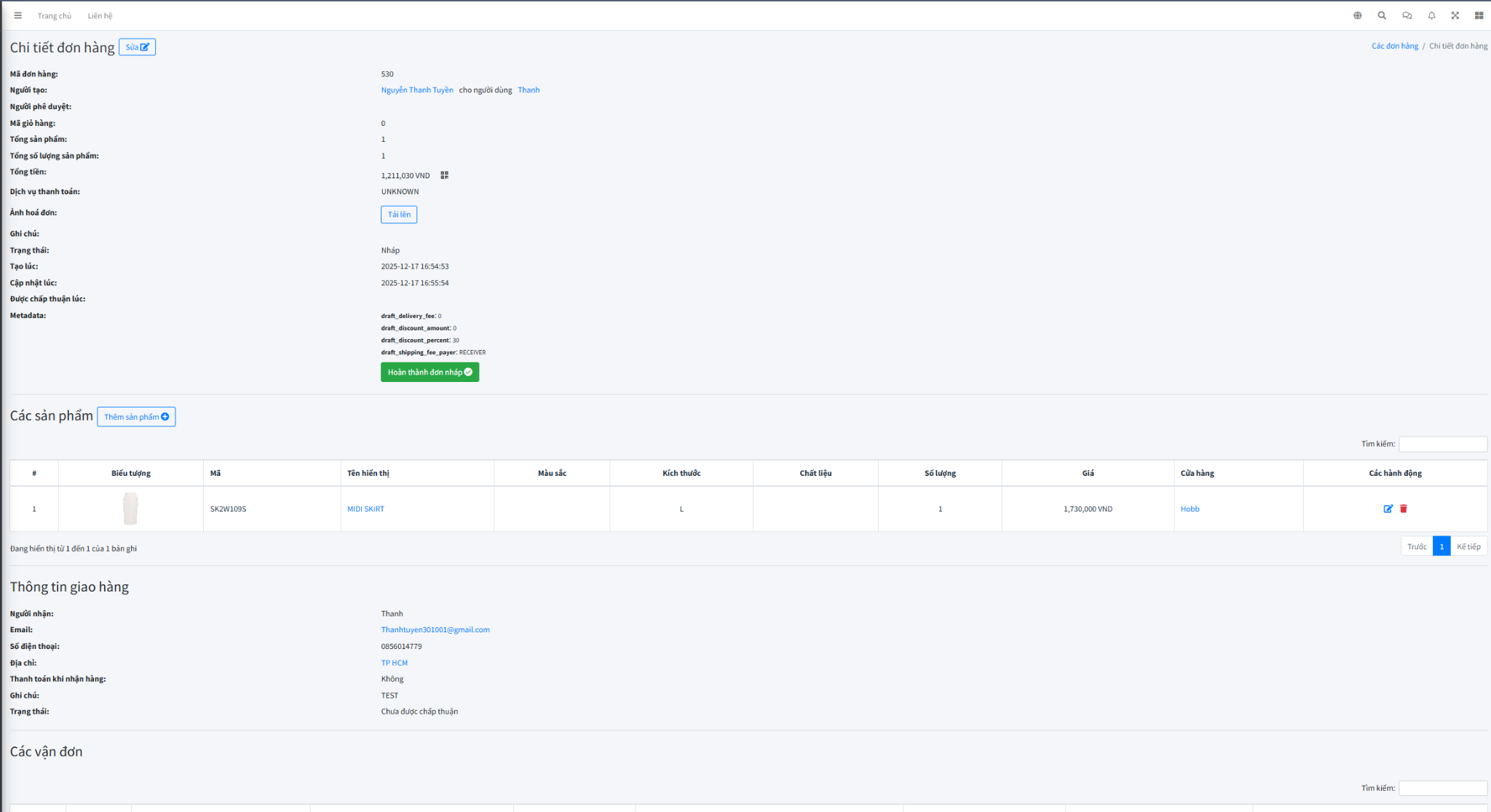Screen dimensions: 1491x812
Task: Open the hamburger sidebar menu
Action: 18,15
